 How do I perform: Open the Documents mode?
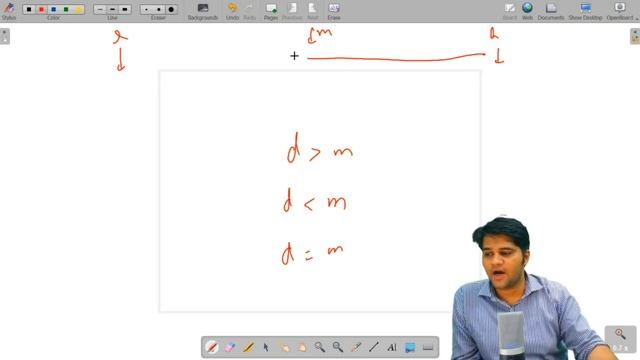(x=551, y=11)
